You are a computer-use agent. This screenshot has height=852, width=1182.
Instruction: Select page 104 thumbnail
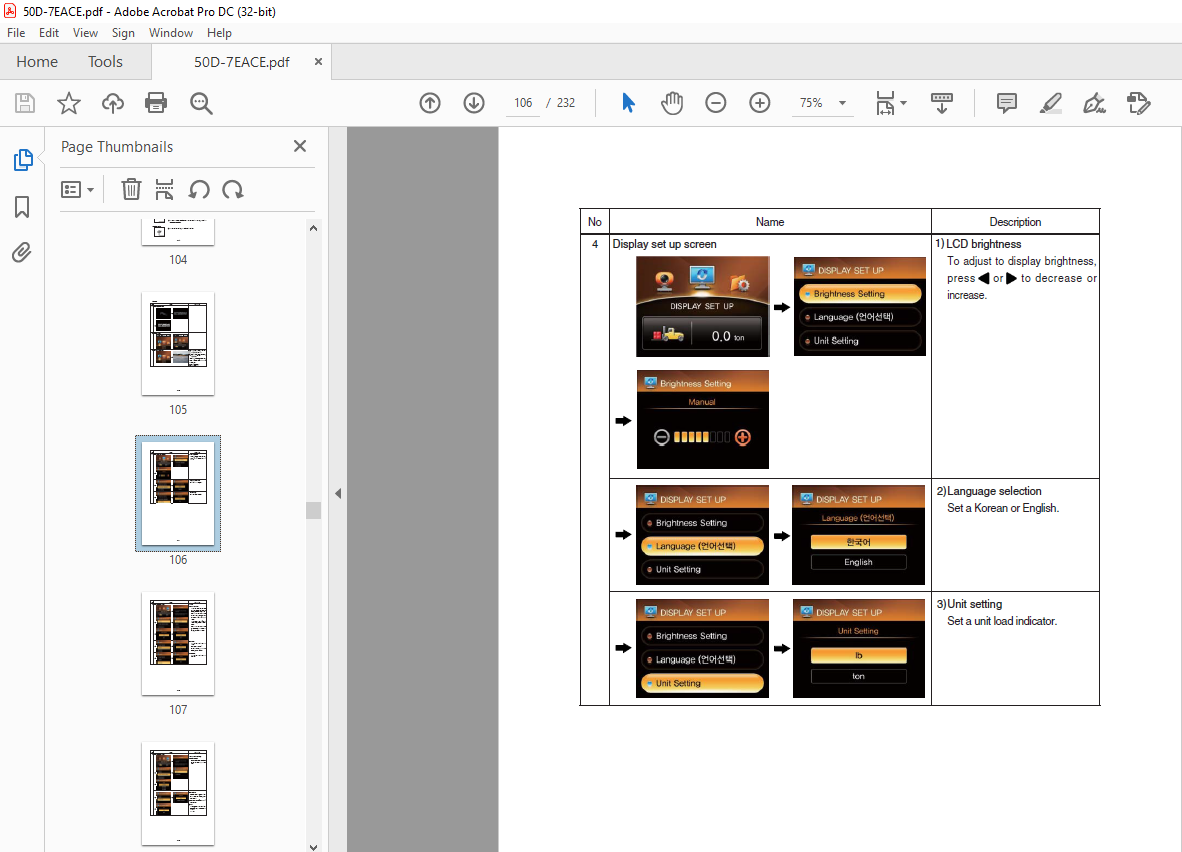tap(178, 232)
